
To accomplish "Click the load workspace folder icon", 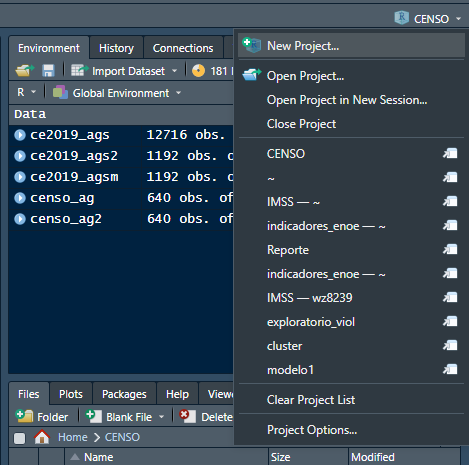I will coord(25,71).
